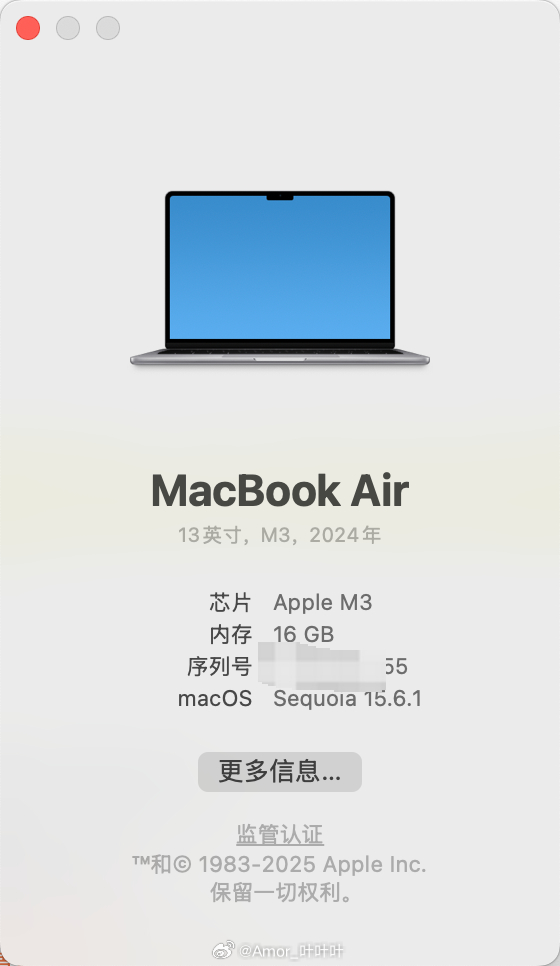560x966 pixels.
Task: Click the 16 GB memory value
Action: 304,635
